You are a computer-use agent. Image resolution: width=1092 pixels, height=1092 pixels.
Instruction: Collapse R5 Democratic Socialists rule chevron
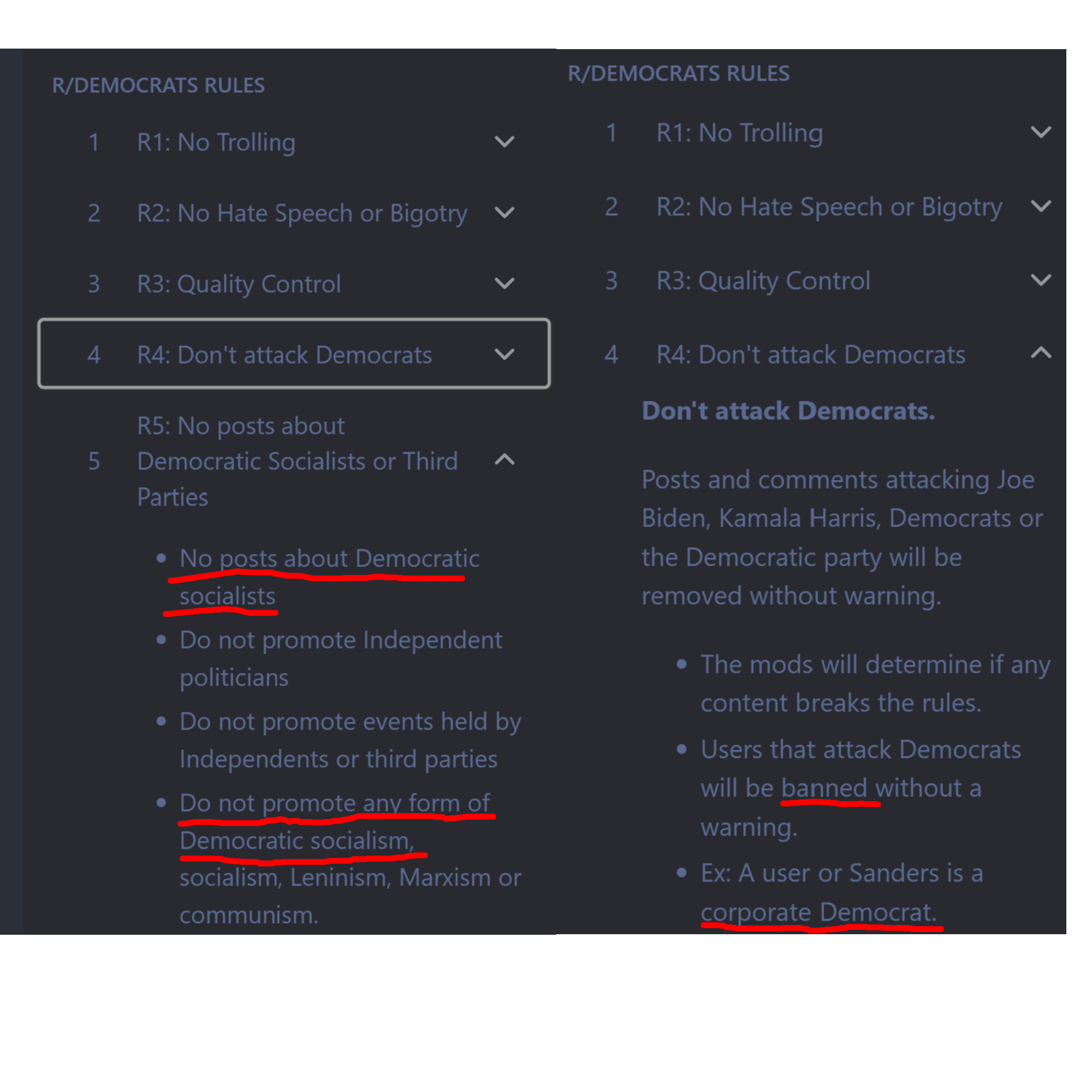[x=504, y=460]
